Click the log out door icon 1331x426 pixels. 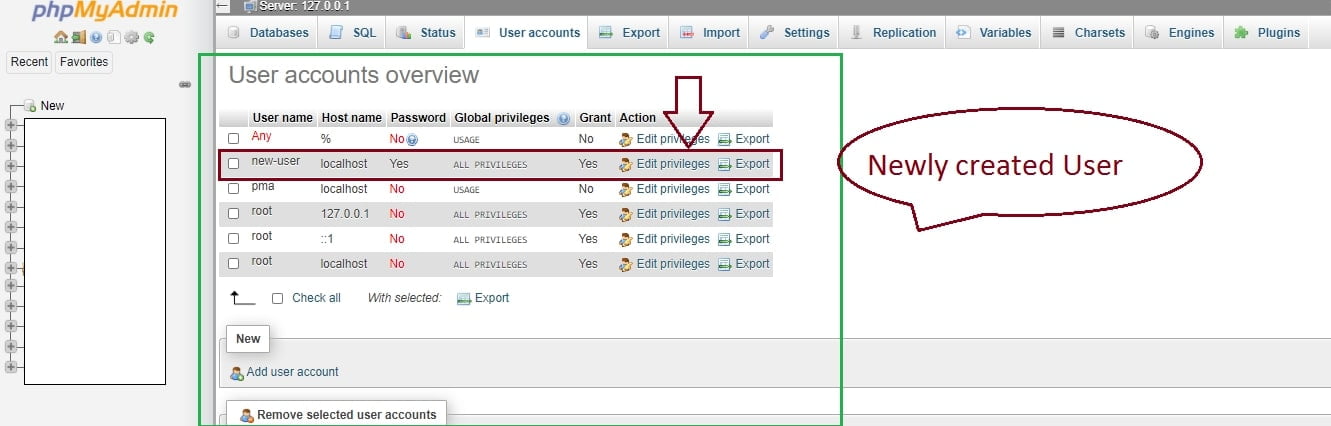click(x=78, y=37)
